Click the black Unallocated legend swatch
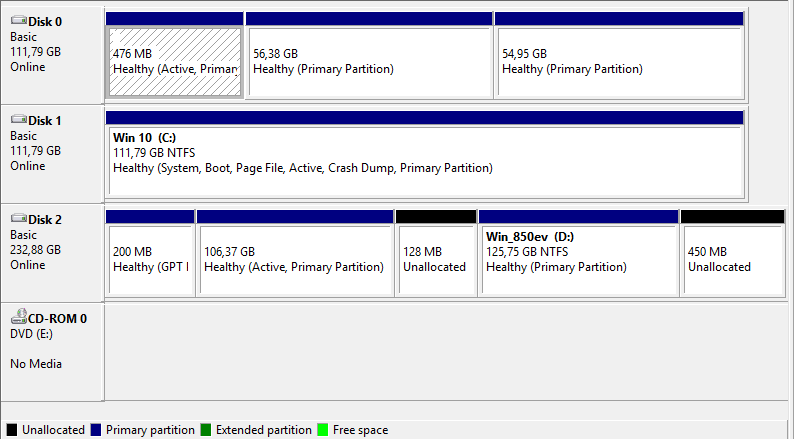This screenshot has height=439, width=794. [12, 430]
